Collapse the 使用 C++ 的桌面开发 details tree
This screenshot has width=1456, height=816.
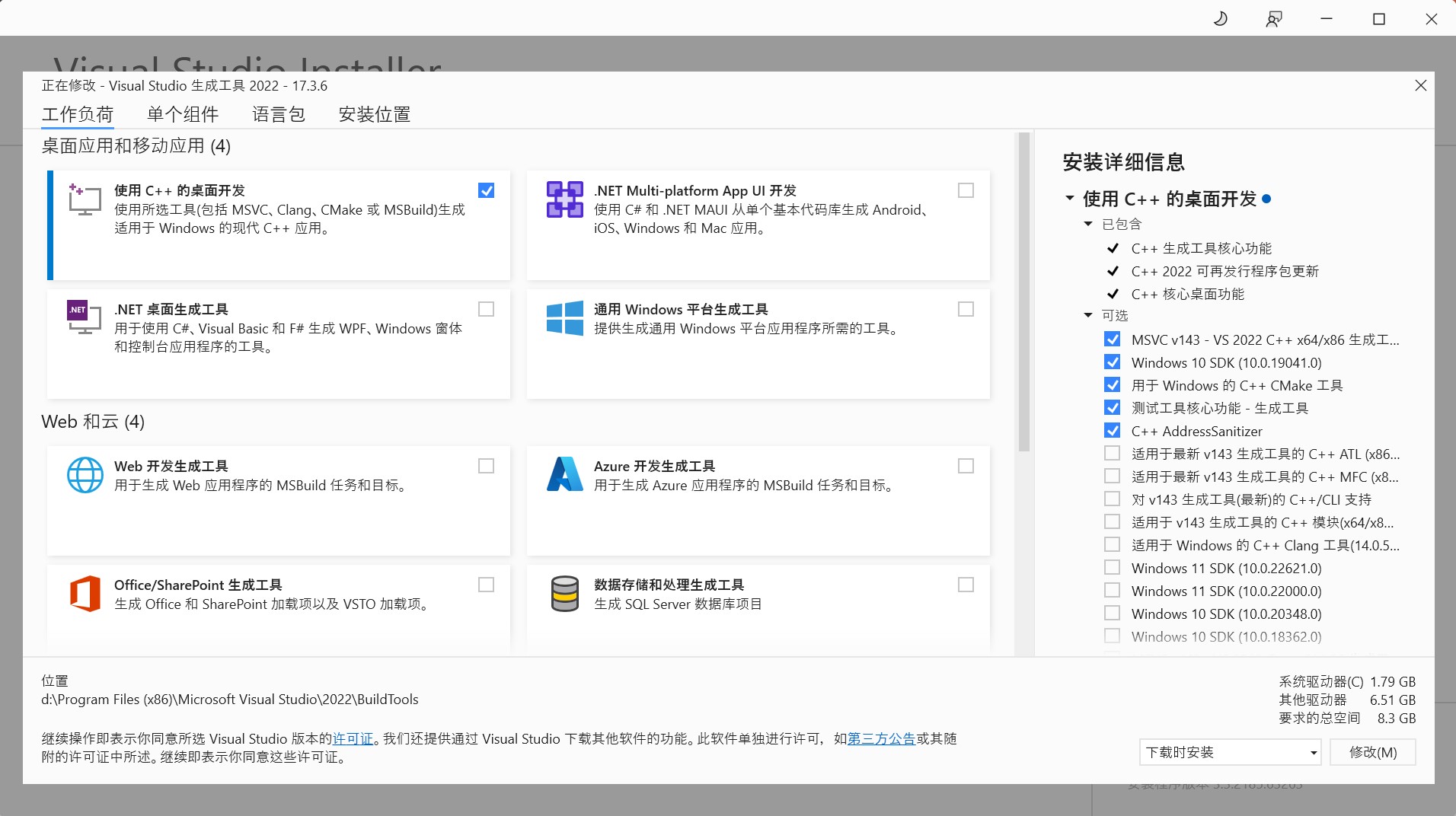(x=1070, y=199)
